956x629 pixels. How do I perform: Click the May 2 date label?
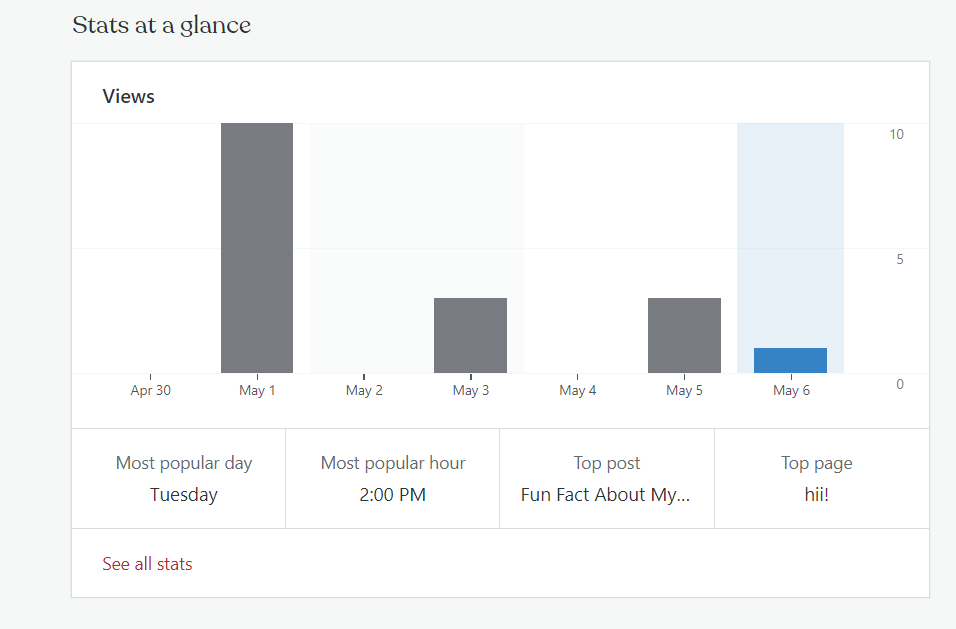coord(364,390)
